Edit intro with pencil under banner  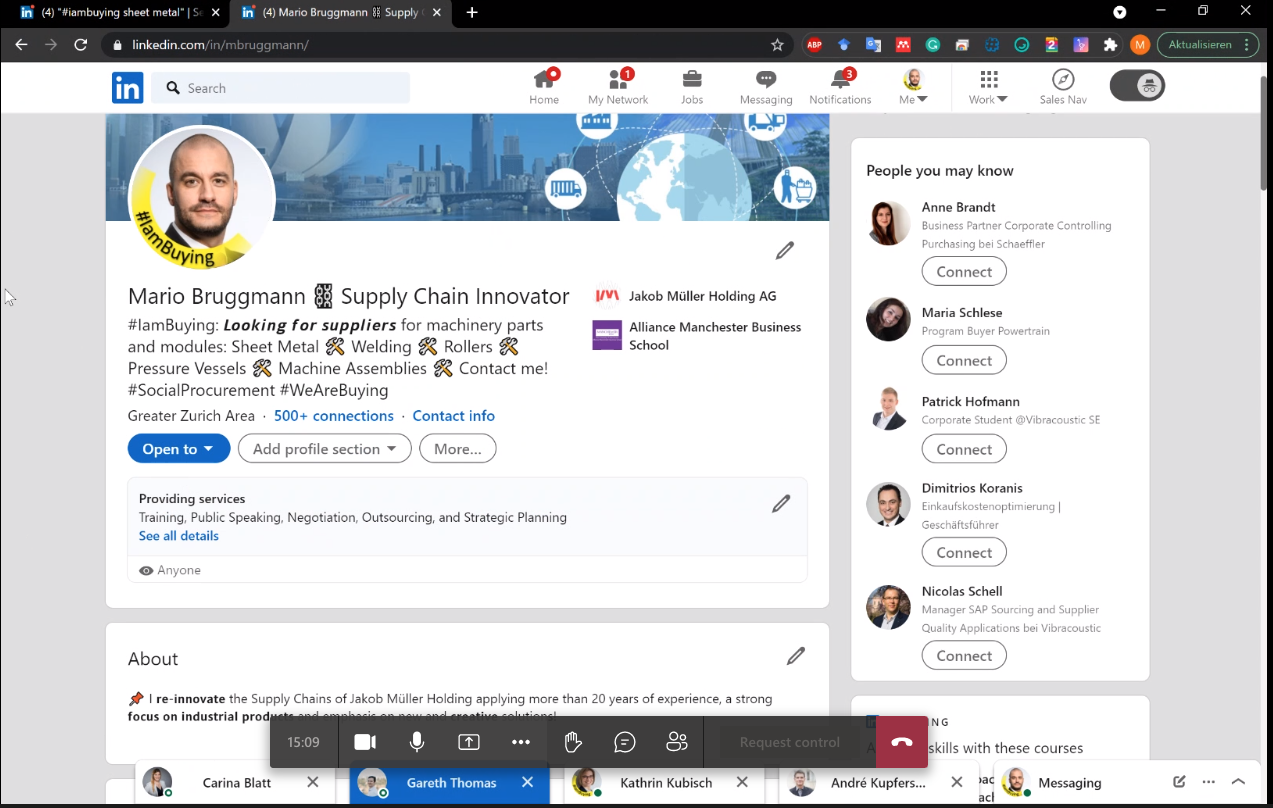click(785, 251)
